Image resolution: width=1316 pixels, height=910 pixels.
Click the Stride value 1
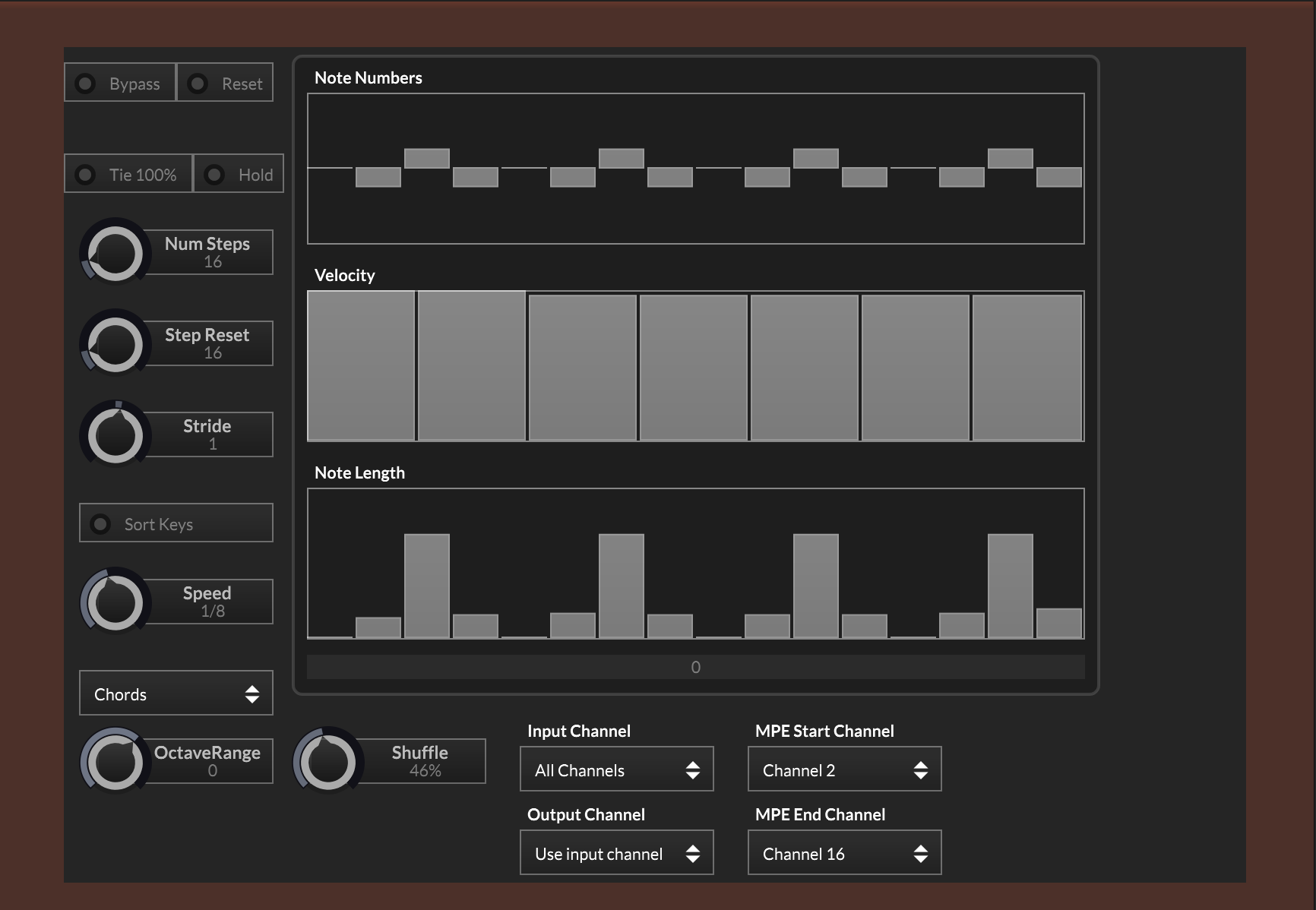point(213,444)
